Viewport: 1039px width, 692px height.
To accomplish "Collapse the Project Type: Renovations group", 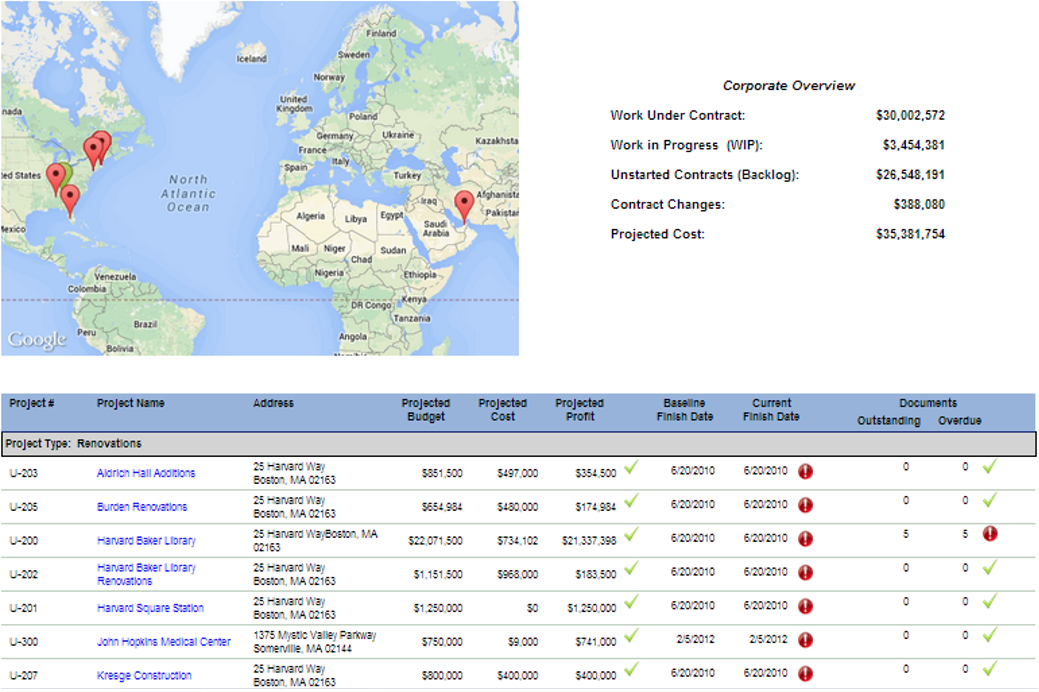I will pos(73,443).
